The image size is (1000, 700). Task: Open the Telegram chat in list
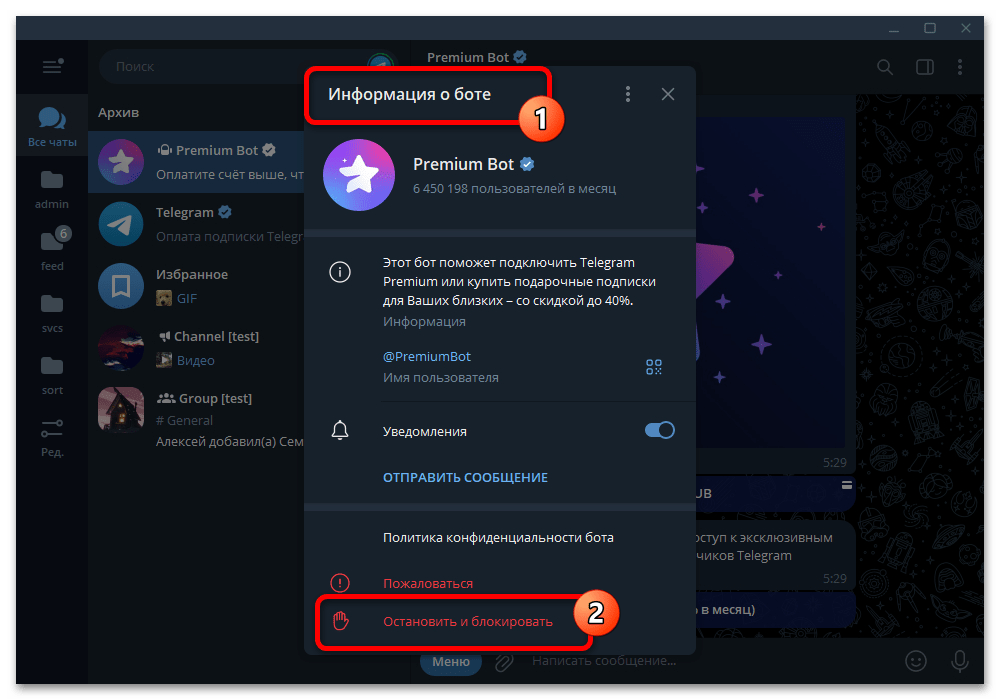[x=196, y=224]
